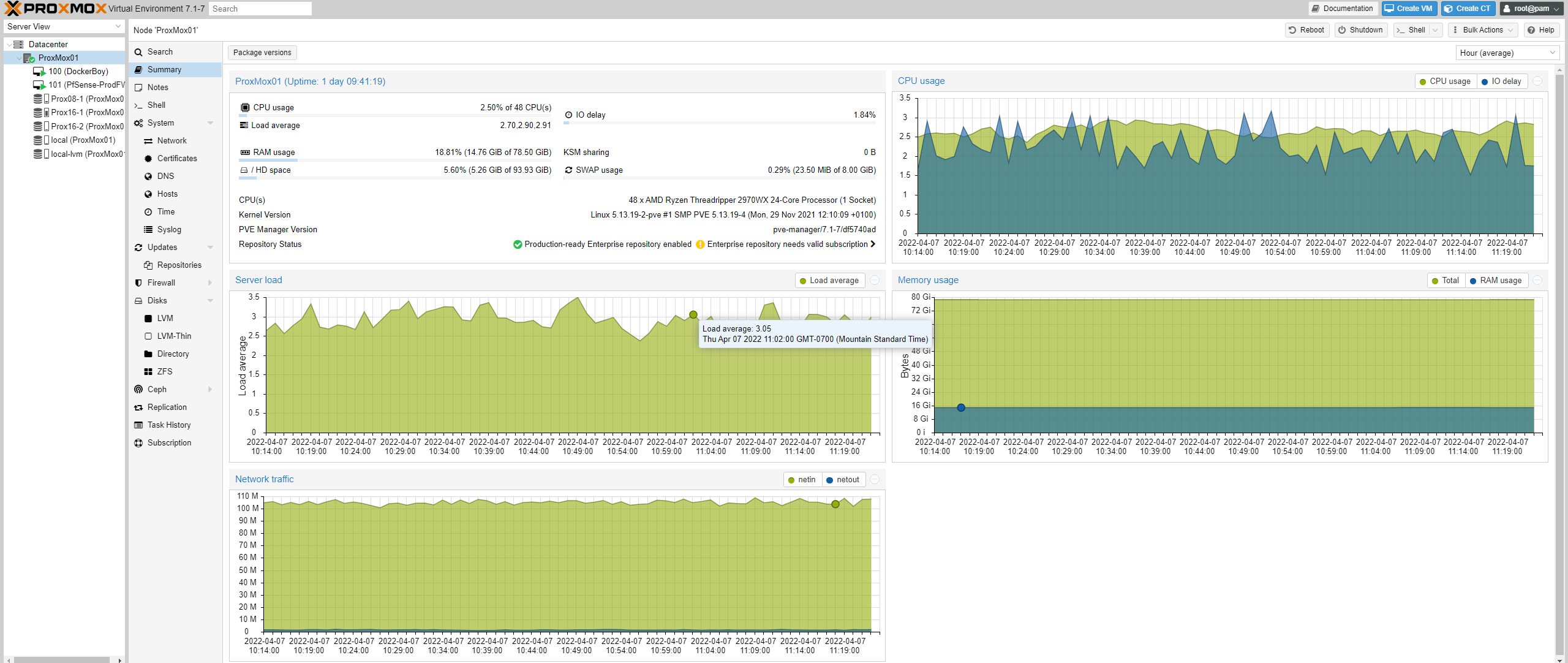The height and width of the screenshot is (663, 1568).
Task: Click the Create VM button
Action: [x=1408, y=9]
